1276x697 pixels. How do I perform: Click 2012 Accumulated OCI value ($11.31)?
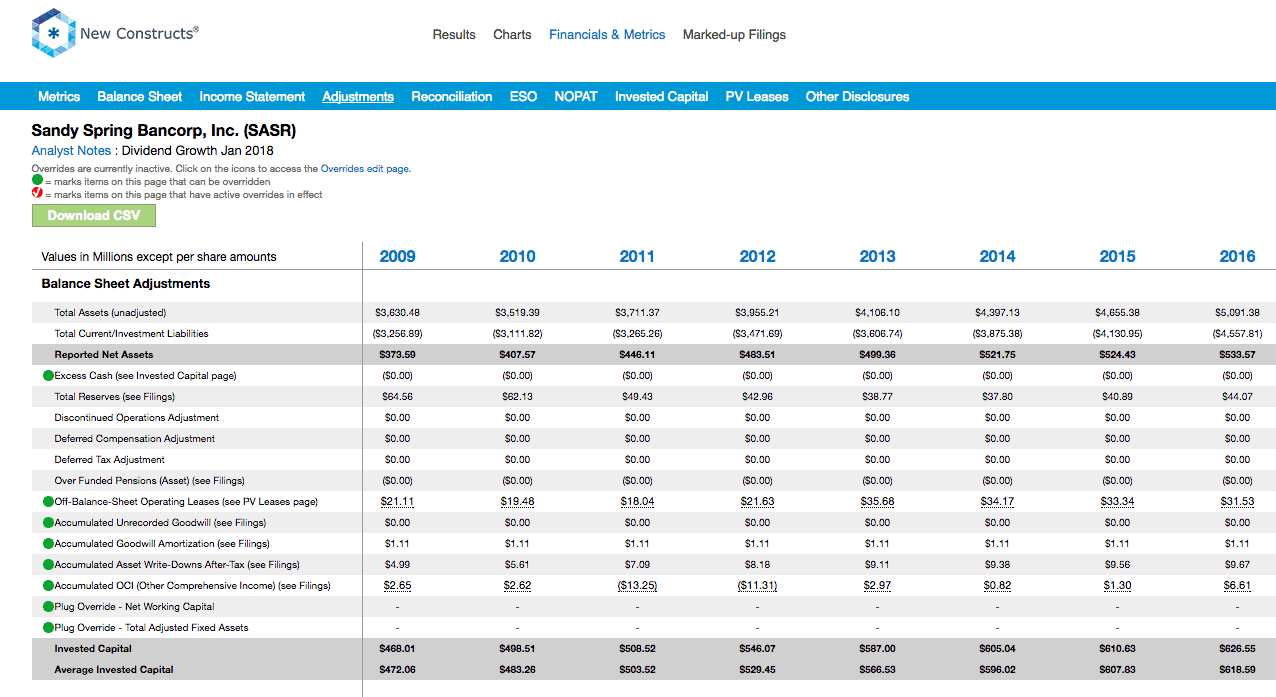pos(757,586)
